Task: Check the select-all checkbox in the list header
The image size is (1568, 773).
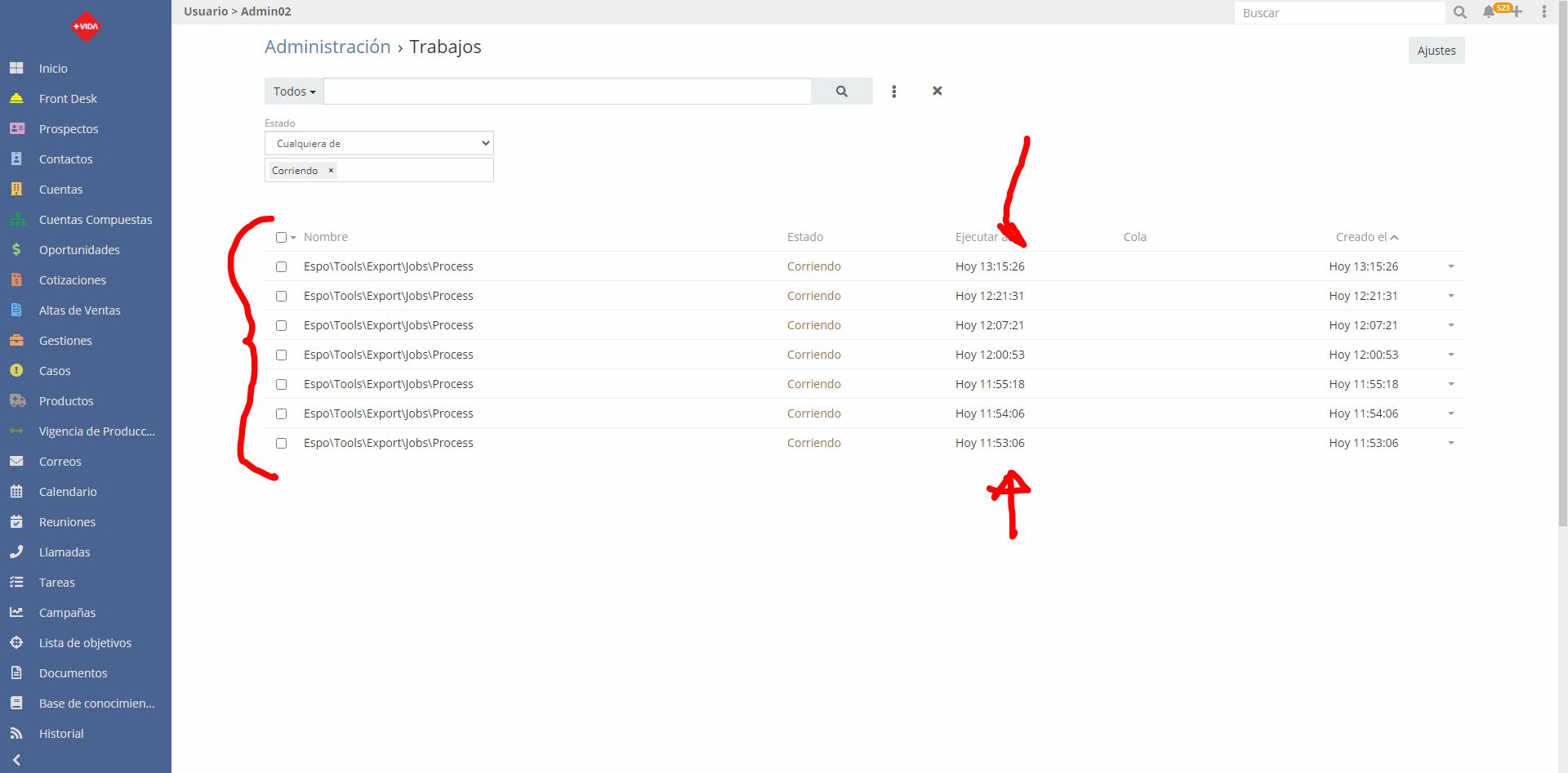Action: [x=280, y=237]
